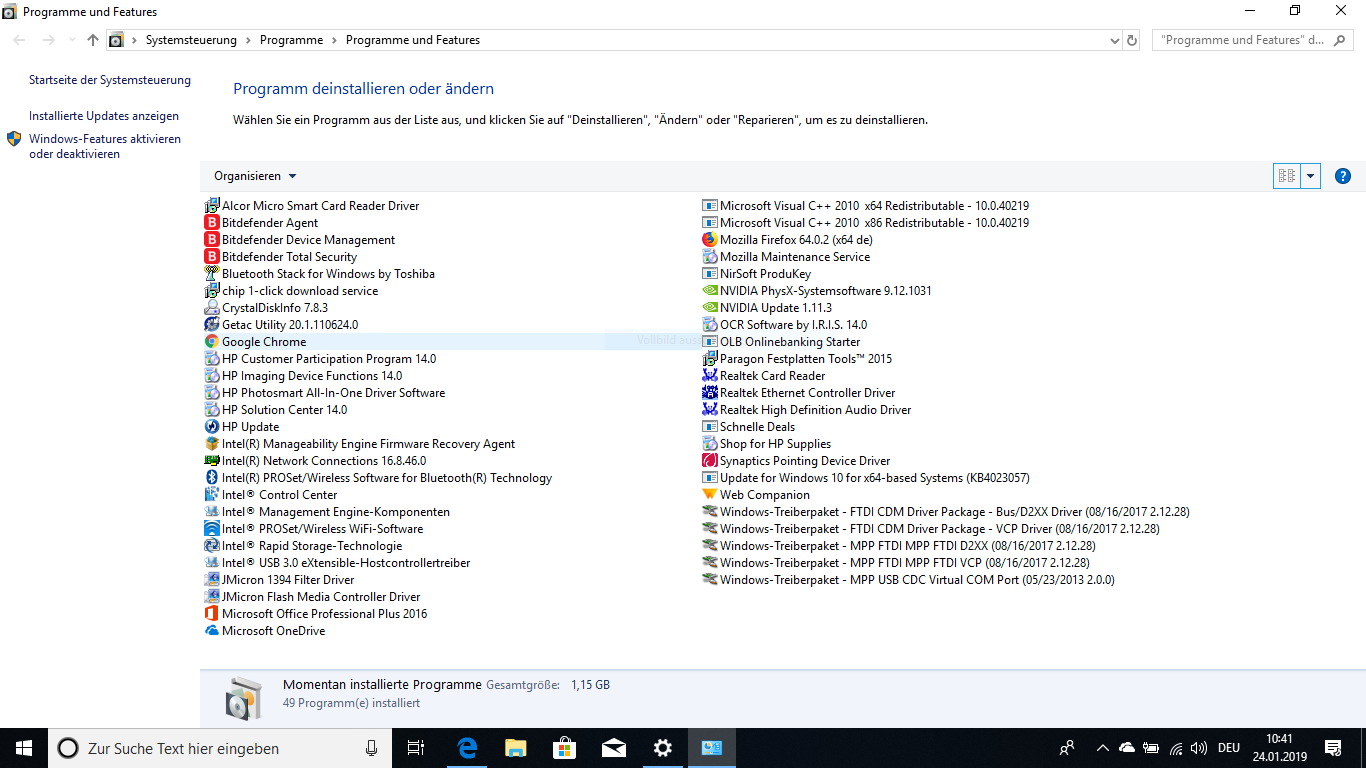Open Task View from the taskbar

(417, 748)
